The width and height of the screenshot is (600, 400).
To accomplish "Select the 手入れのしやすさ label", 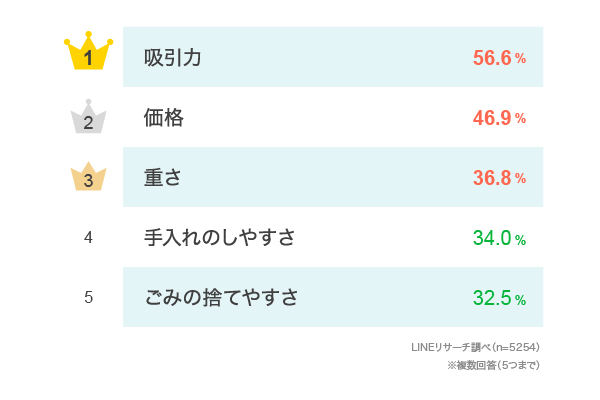I will coord(220,238).
